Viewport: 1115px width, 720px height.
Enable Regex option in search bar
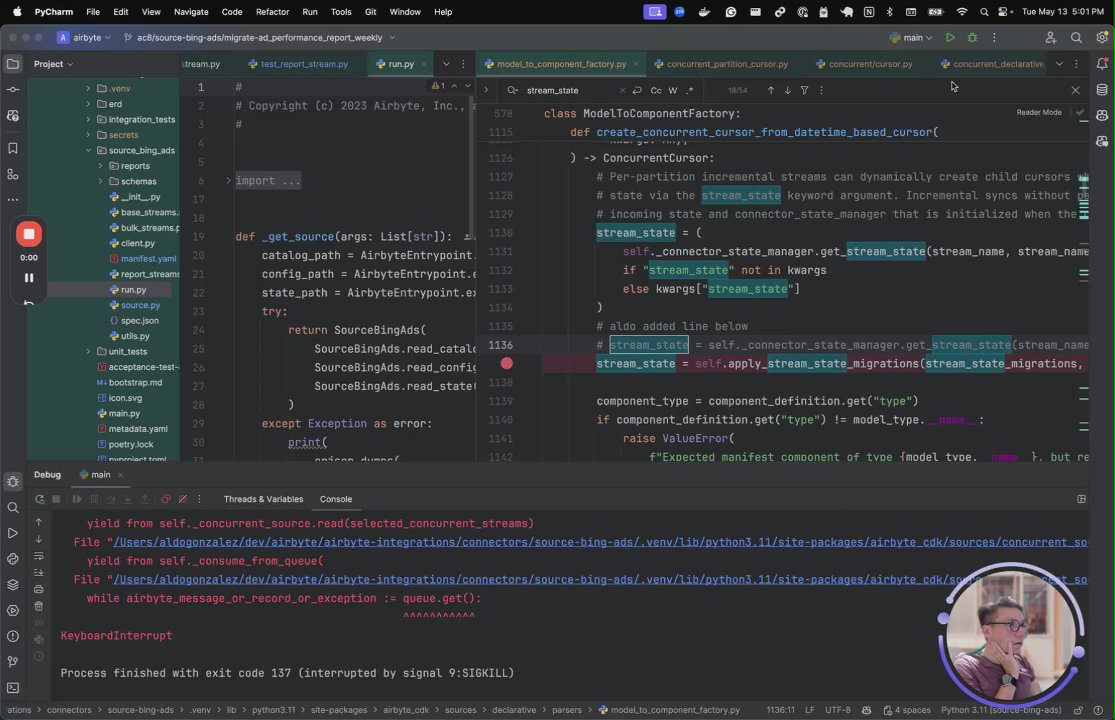click(689, 90)
